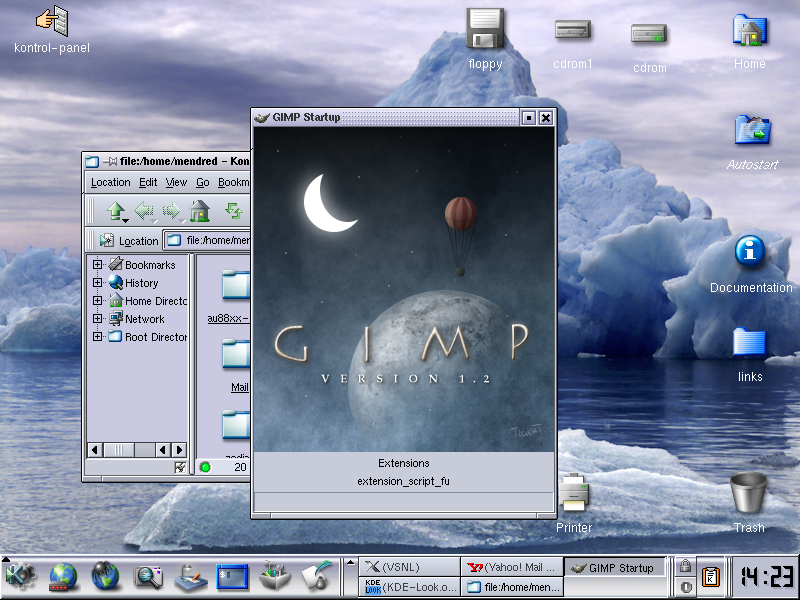Screen dimensions: 800x600
Task: Open the Trash desktop icon
Action: click(x=748, y=492)
